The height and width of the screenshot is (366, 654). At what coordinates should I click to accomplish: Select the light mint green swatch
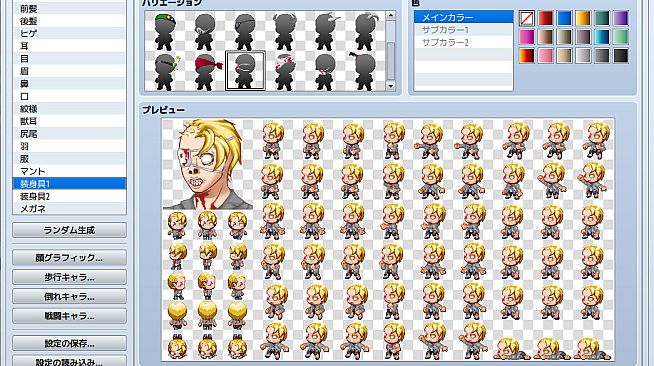621,37
